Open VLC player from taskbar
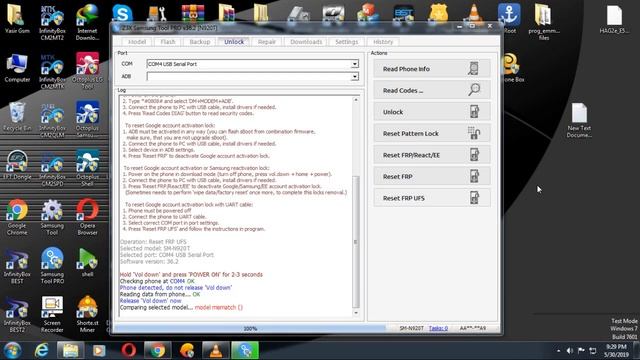 [216, 351]
